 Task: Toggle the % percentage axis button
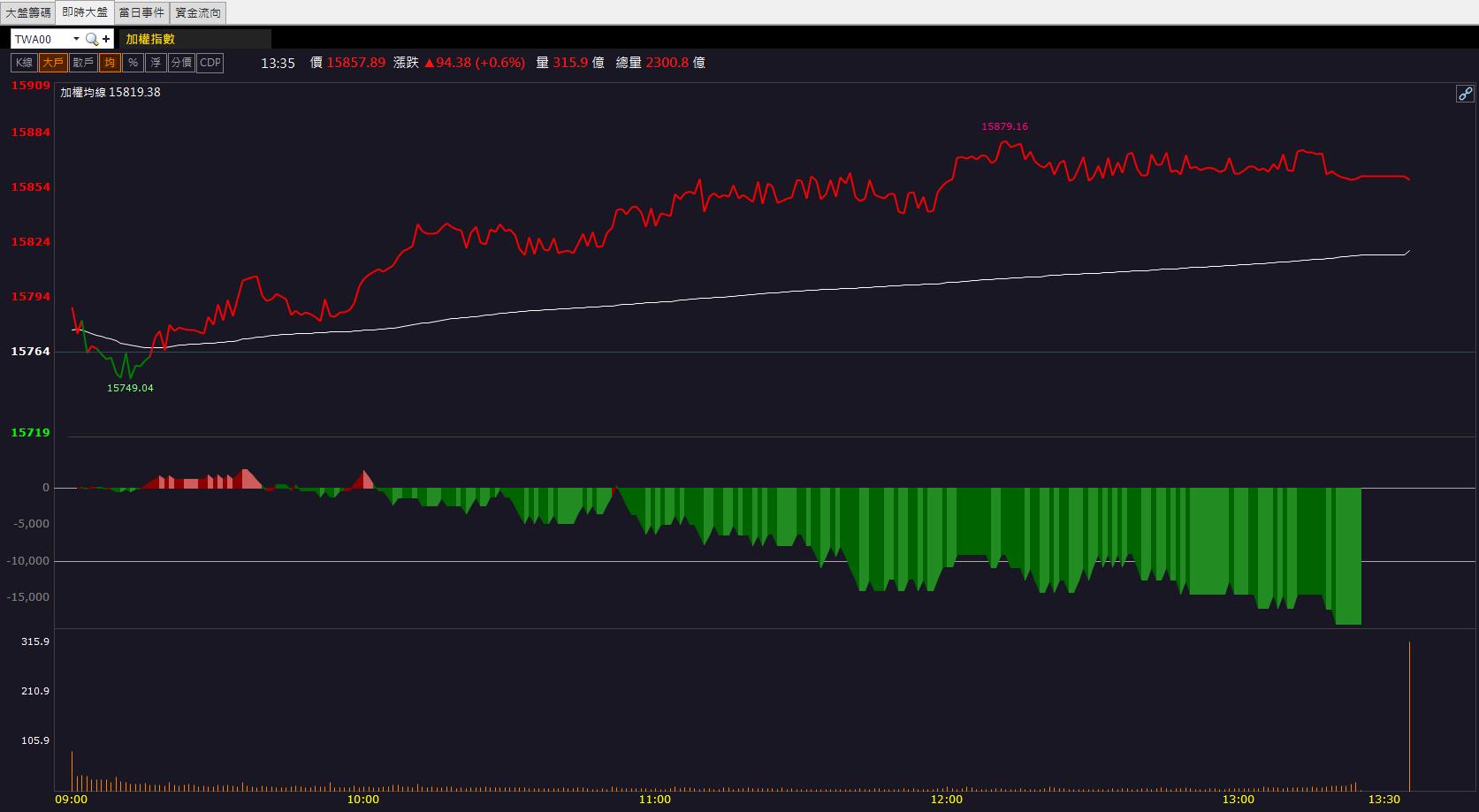point(133,63)
